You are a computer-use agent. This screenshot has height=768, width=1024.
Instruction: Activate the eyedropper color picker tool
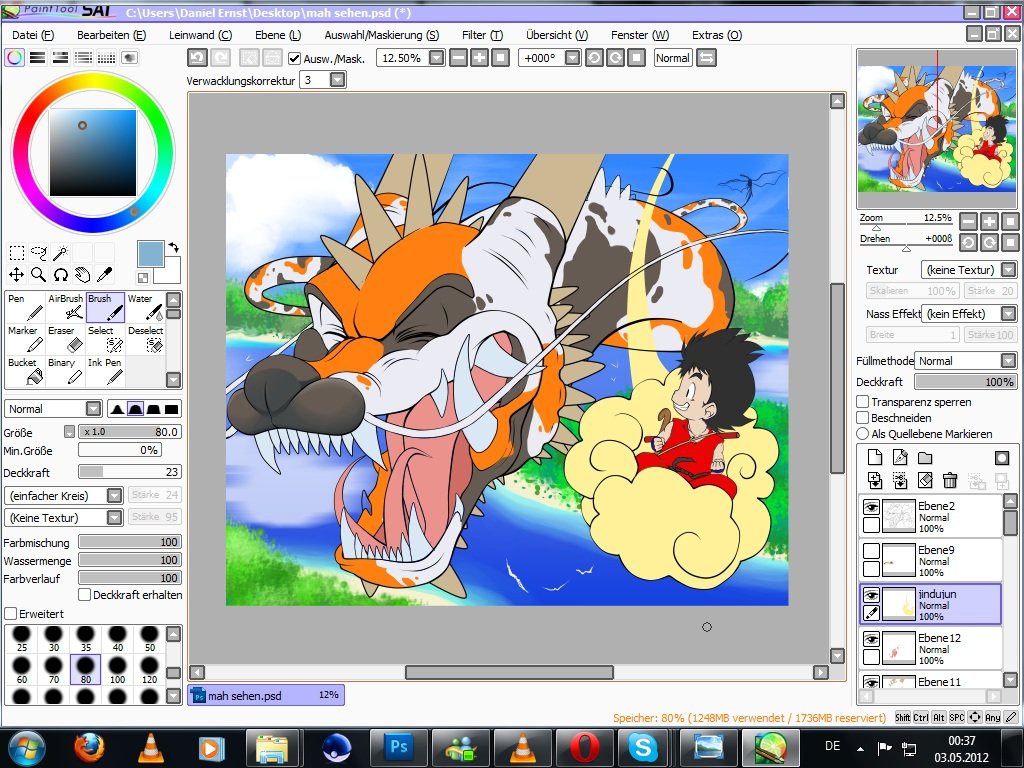click(x=104, y=275)
